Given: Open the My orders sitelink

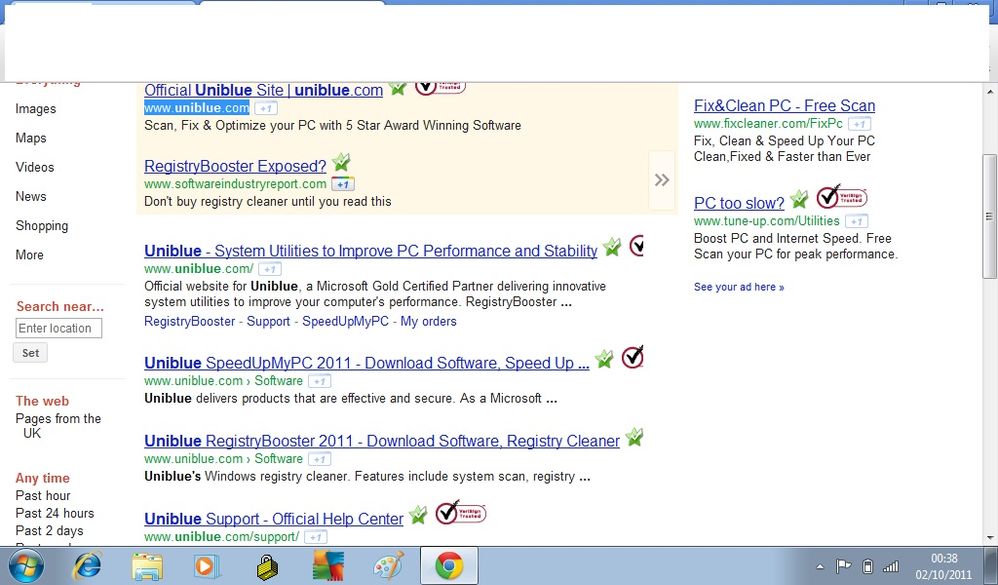Looking at the screenshot, I should click(428, 321).
